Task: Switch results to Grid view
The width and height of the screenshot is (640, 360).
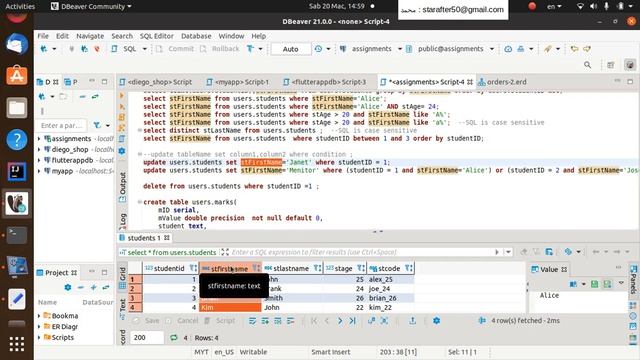Action: [x=122, y=278]
